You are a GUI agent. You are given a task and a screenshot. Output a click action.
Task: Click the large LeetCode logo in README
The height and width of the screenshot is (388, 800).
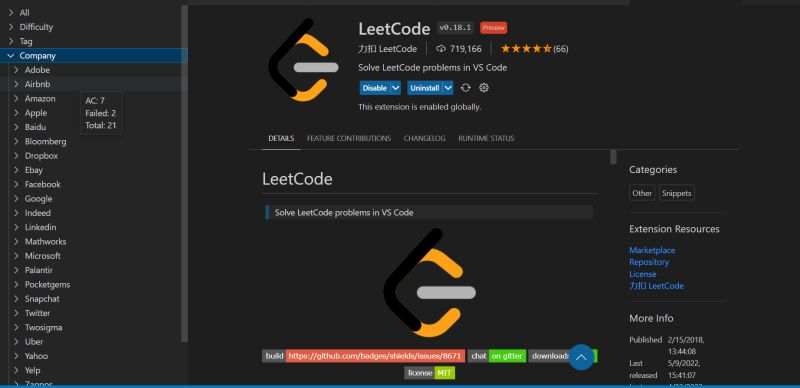tap(430, 282)
